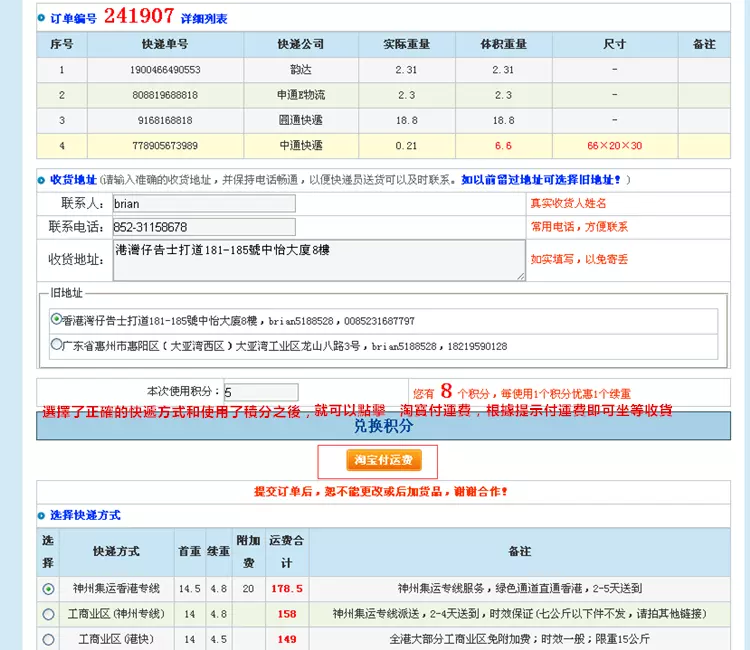750x650 pixels.
Task: Click the 快递方式 column header
Action: 116,551
